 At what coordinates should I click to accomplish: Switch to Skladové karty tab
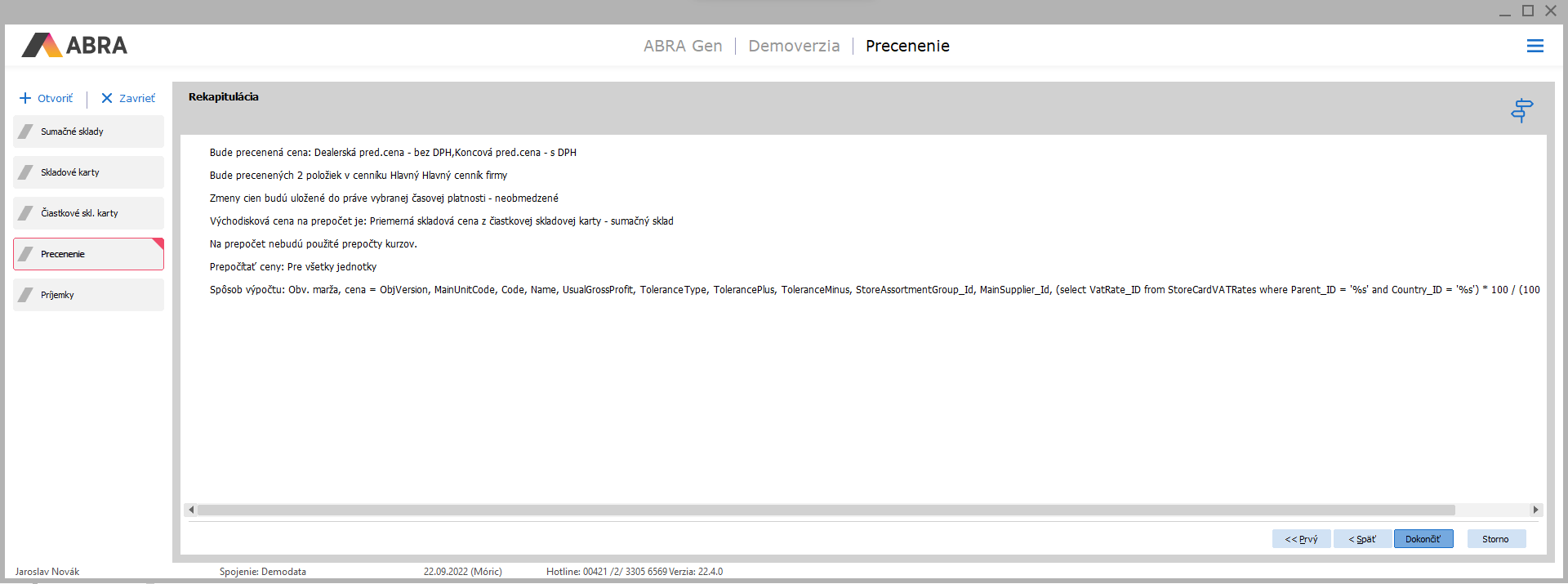point(88,172)
